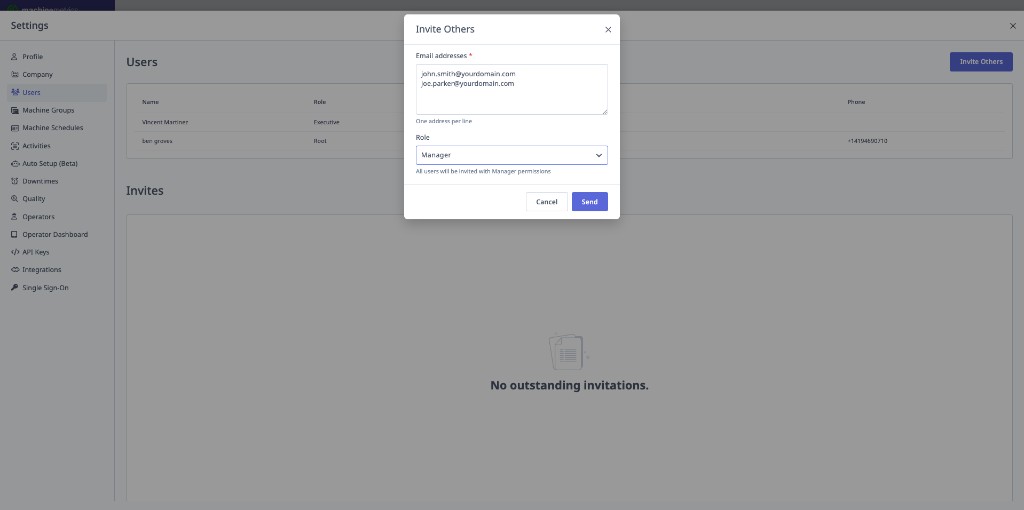
Task: Click the Integrations icon in sidebar
Action: pyautogui.click(x=14, y=270)
